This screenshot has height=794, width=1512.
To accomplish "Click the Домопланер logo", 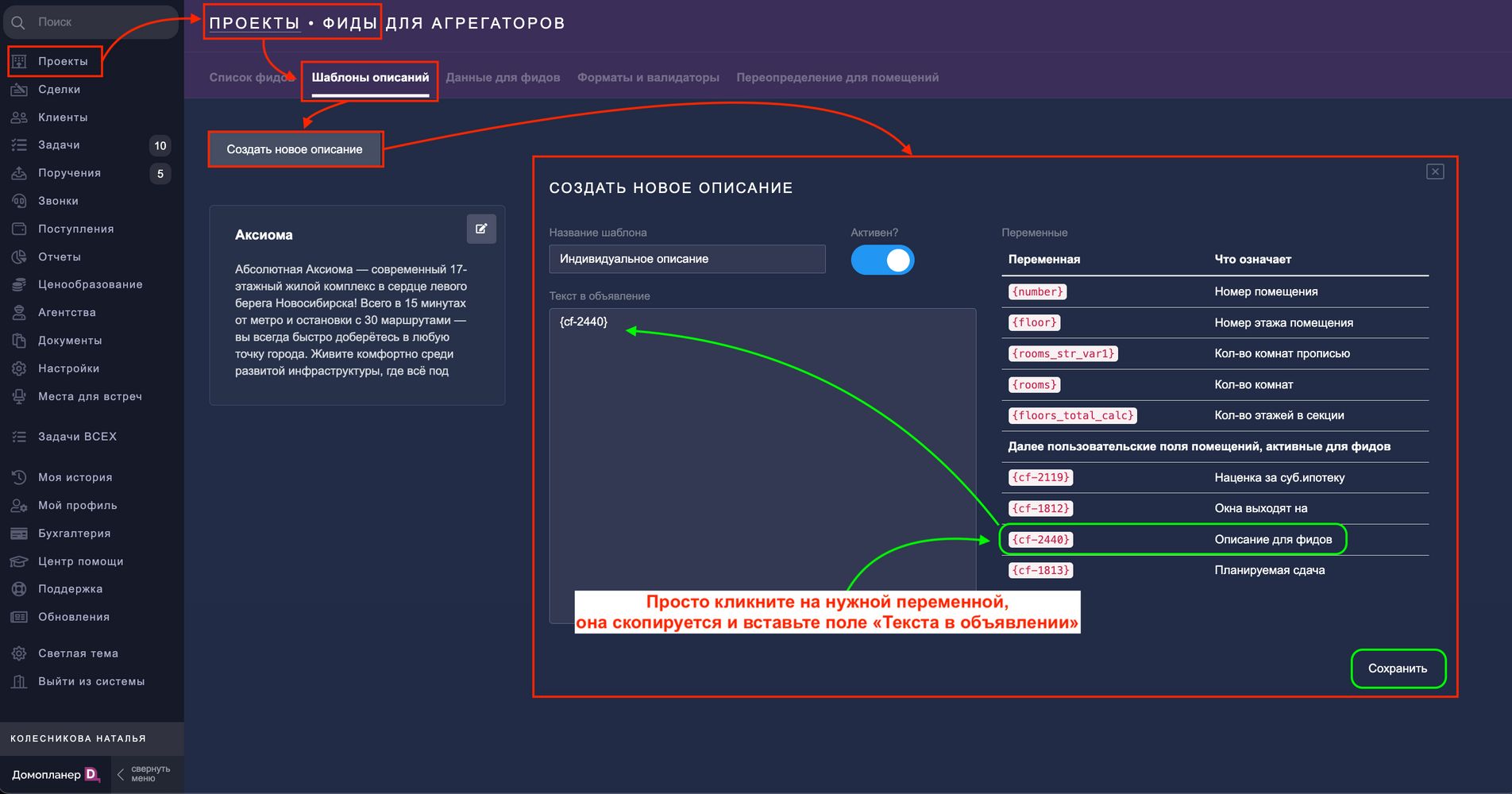I will [56, 774].
